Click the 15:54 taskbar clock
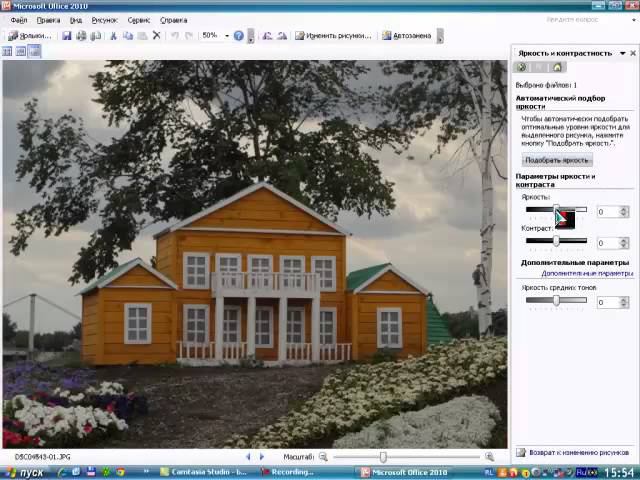The height and width of the screenshot is (480, 640). click(620, 473)
